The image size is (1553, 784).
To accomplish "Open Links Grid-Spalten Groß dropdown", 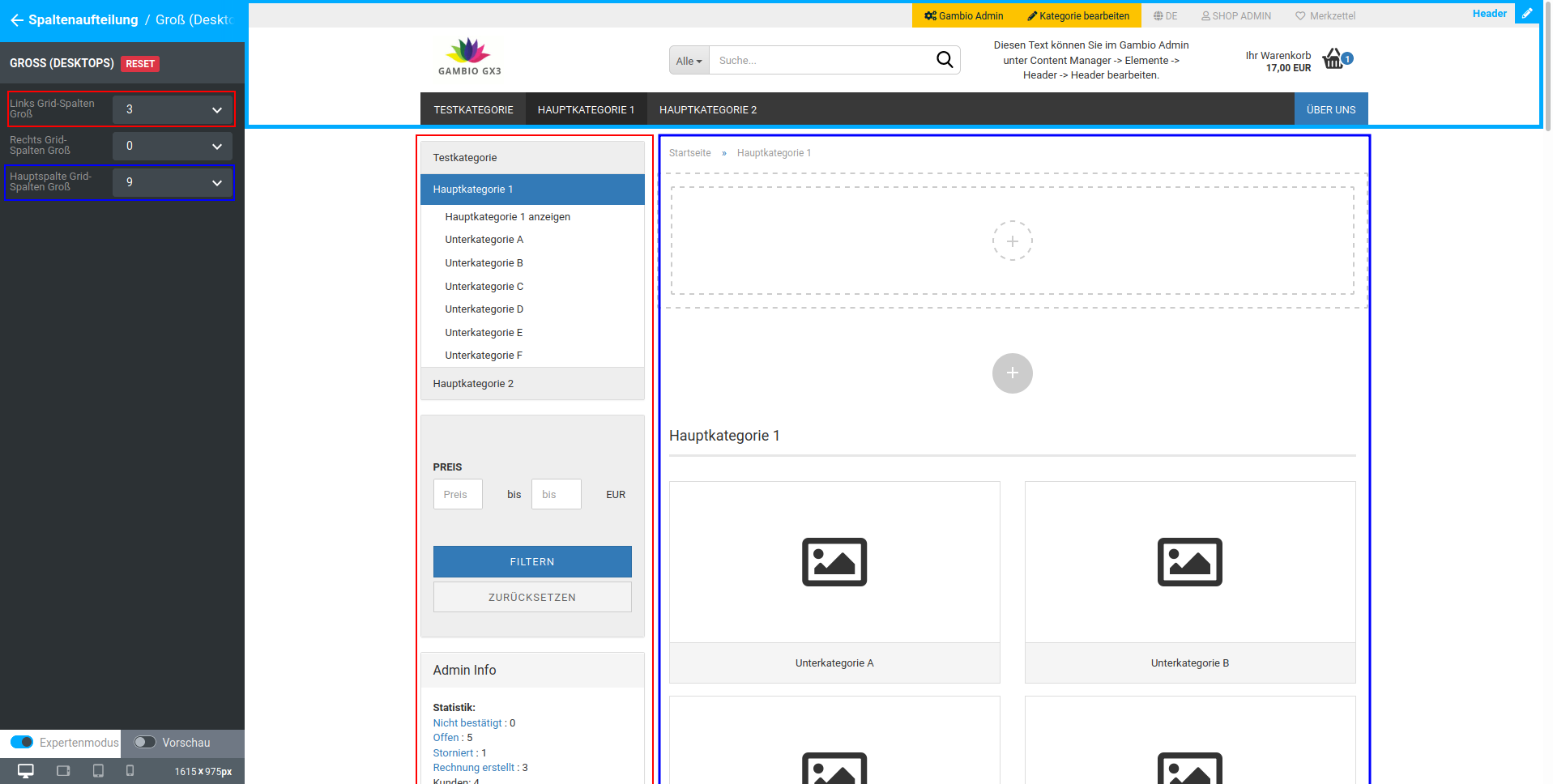I will pyautogui.click(x=172, y=109).
